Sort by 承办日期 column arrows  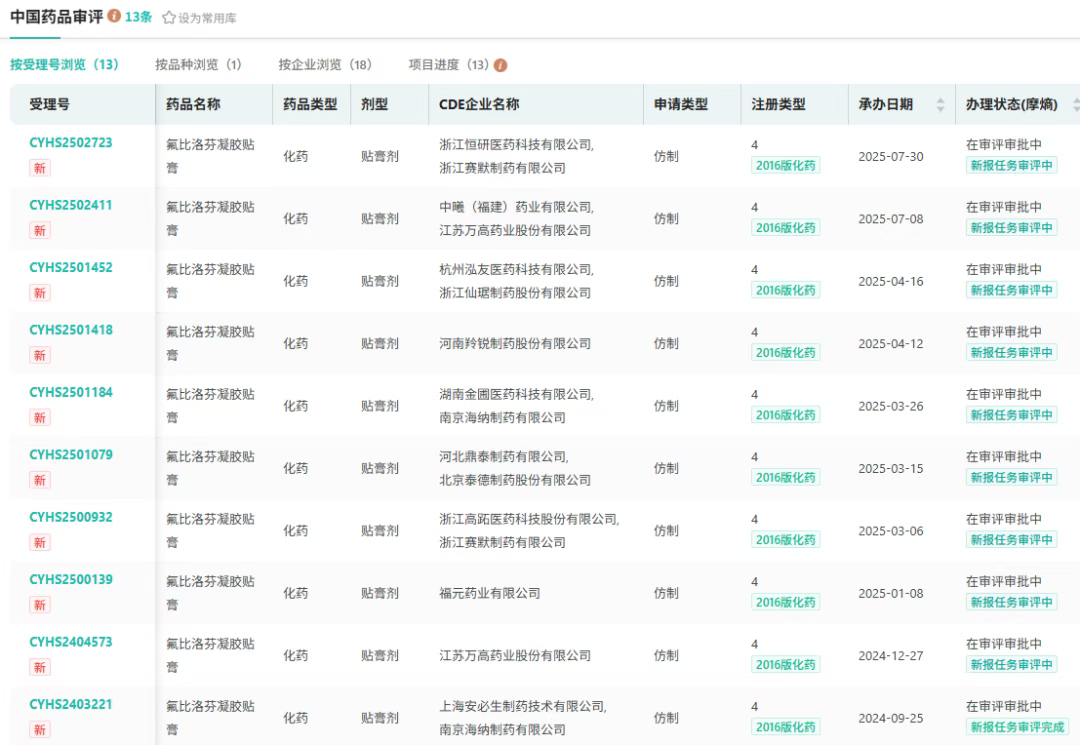940,105
